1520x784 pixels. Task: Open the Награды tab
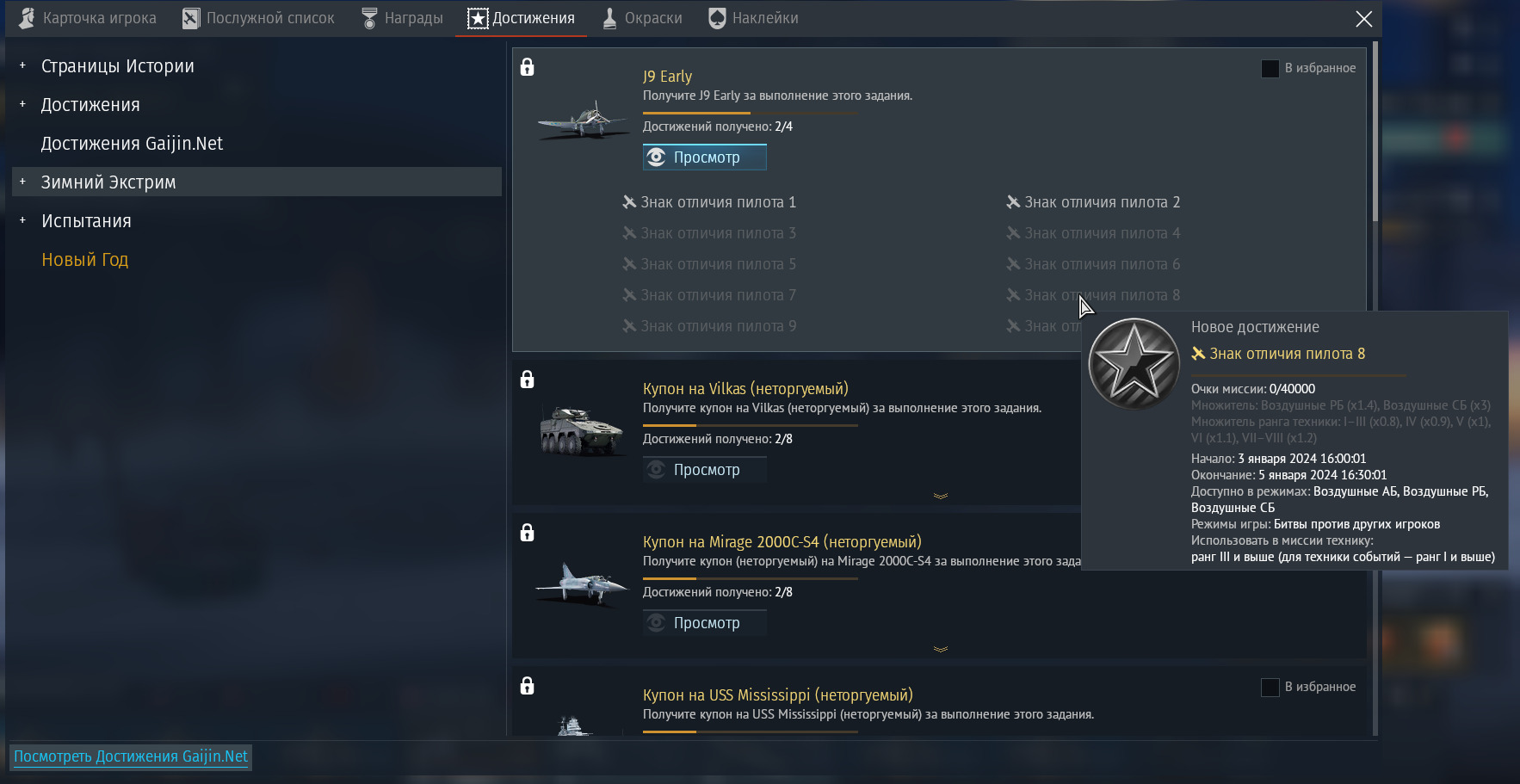(x=402, y=18)
